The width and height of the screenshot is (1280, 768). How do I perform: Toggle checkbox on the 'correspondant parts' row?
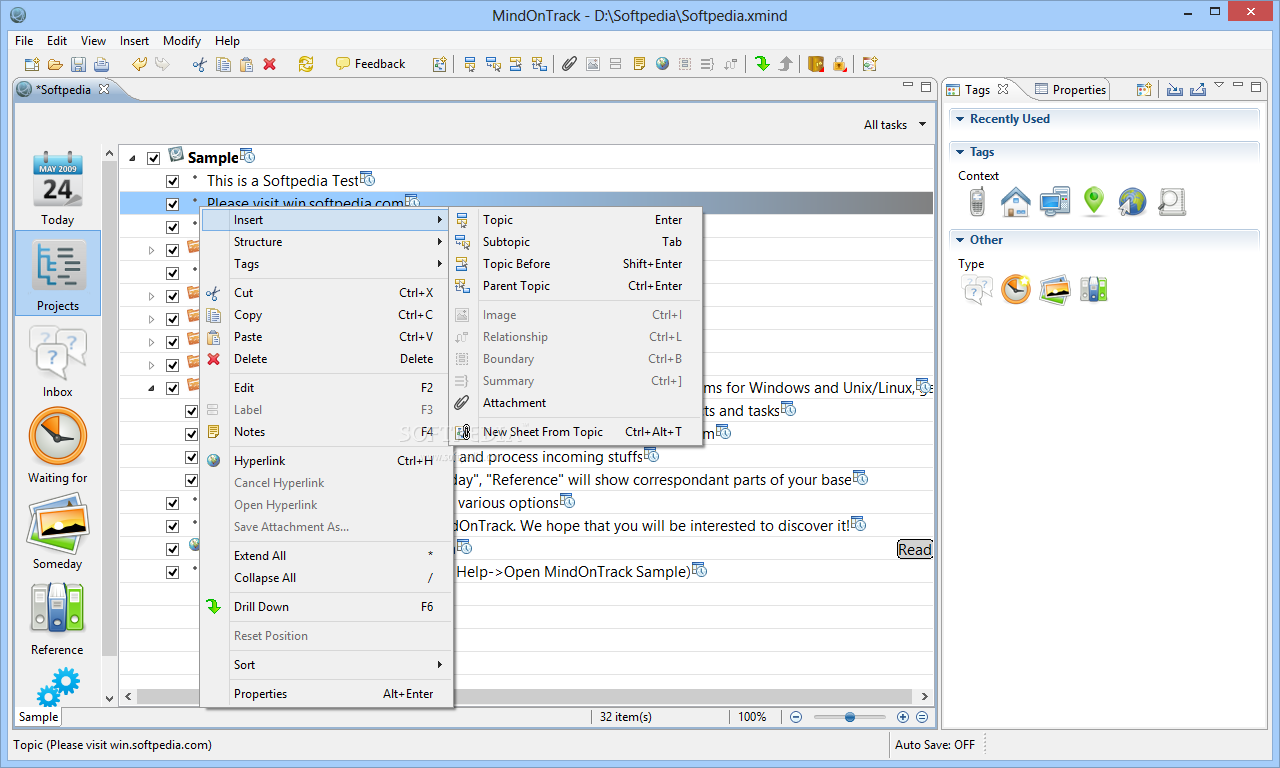pos(192,480)
